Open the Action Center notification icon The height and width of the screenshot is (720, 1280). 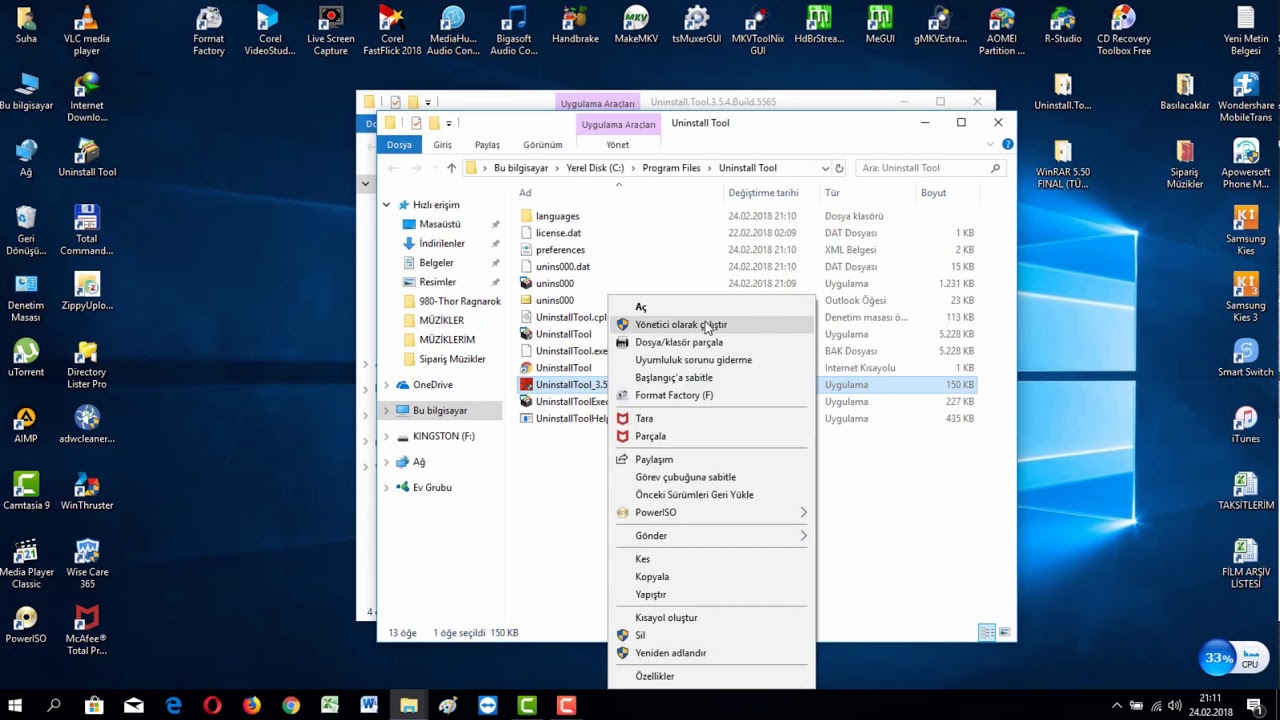point(1255,705)
